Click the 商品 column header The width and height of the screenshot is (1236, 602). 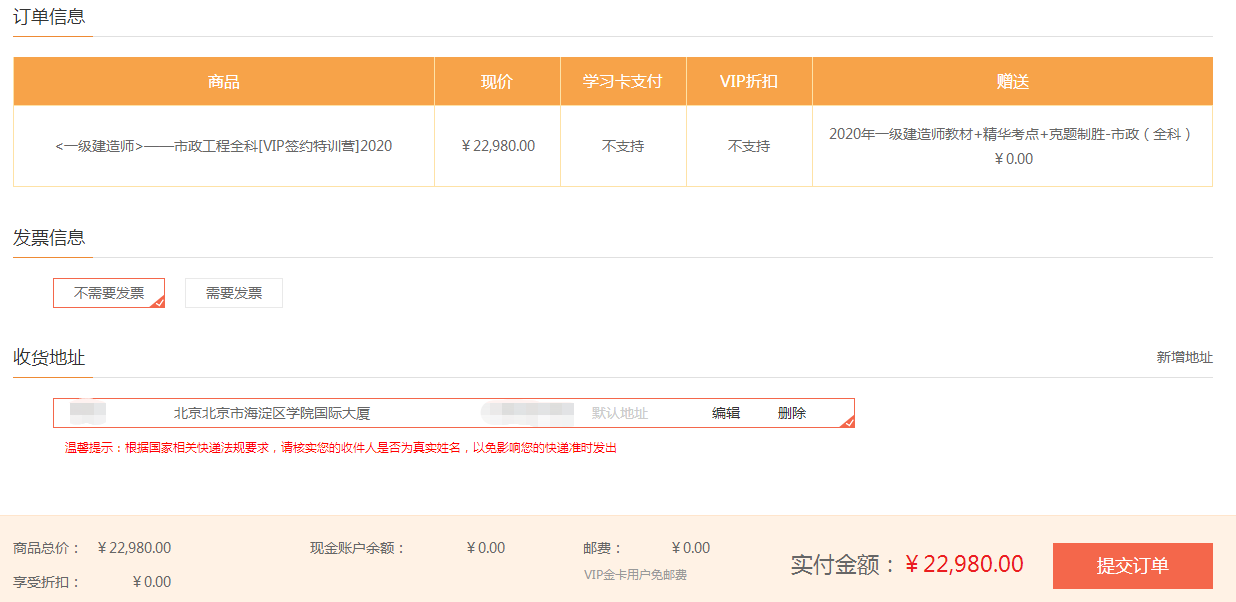pos(222,81)
